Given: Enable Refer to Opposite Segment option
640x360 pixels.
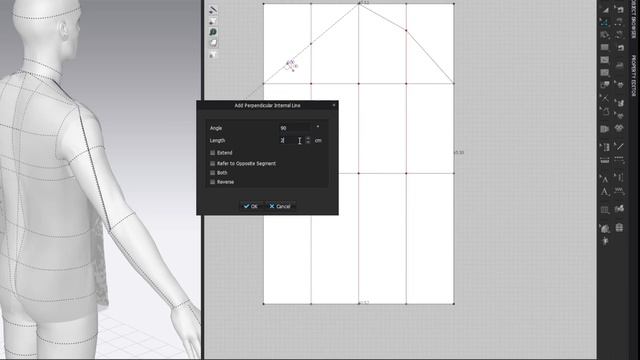Looking at the screenshot, I should 213,163.
